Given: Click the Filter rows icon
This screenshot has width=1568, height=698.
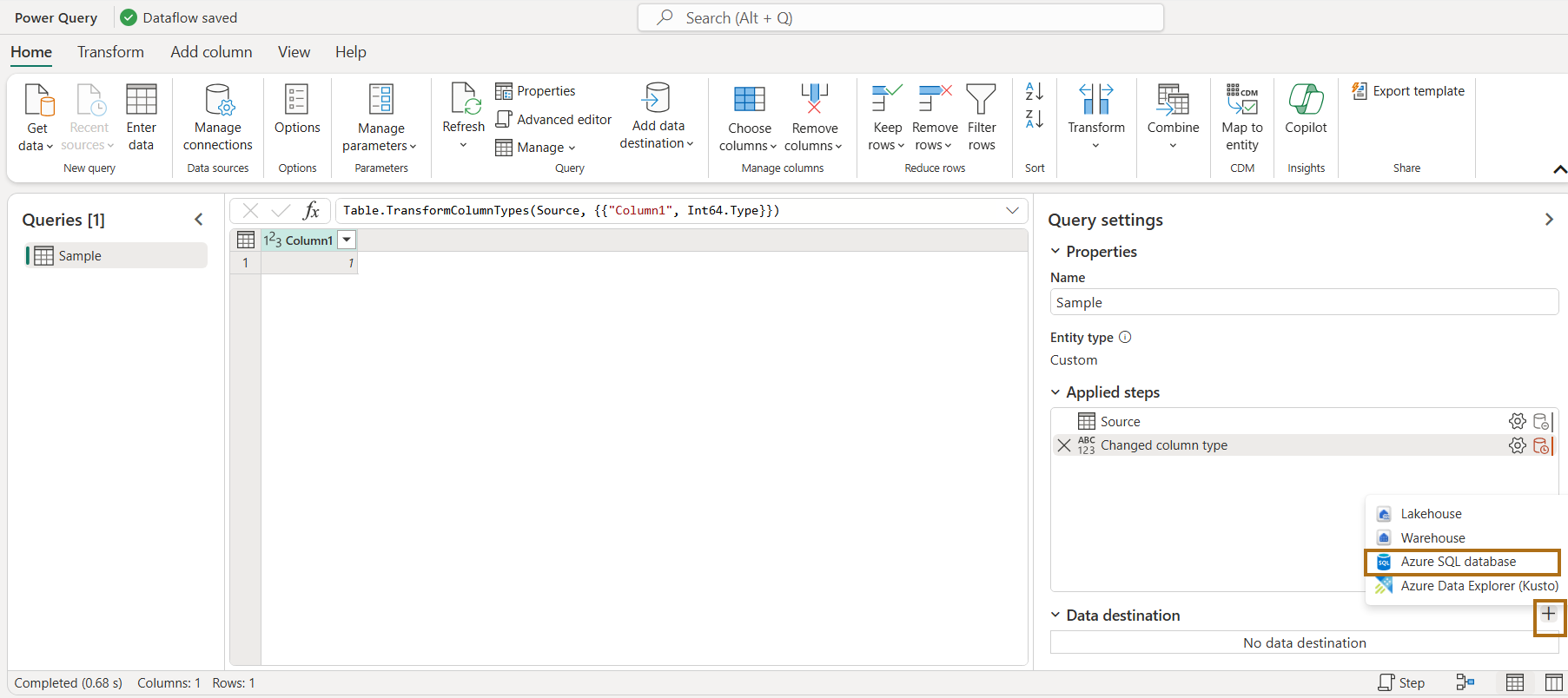Looking at the screenshot, I should (x=982, y=100).
